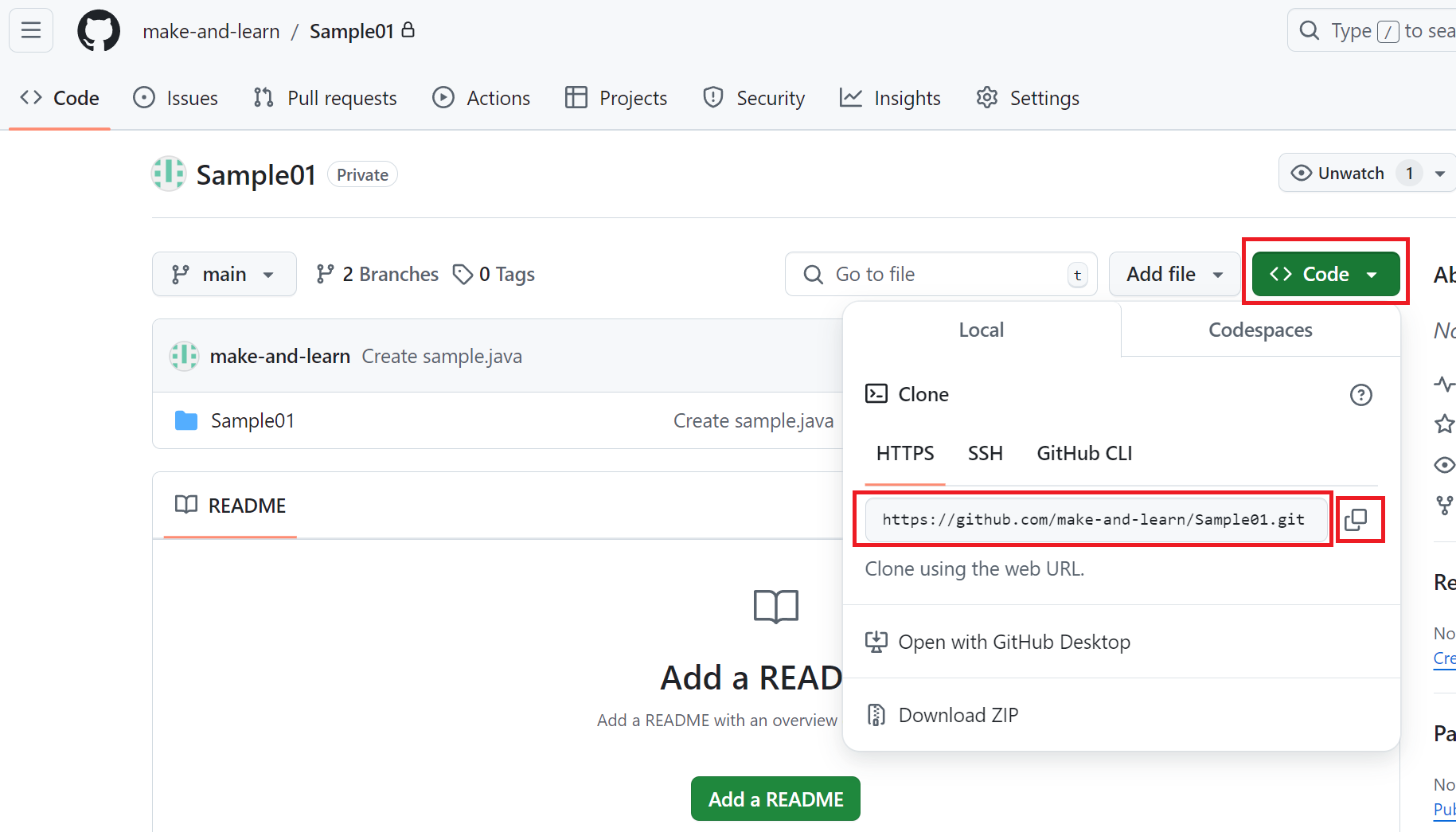Click the Sample01 repository avatar icon

click(x=169, y=174)
